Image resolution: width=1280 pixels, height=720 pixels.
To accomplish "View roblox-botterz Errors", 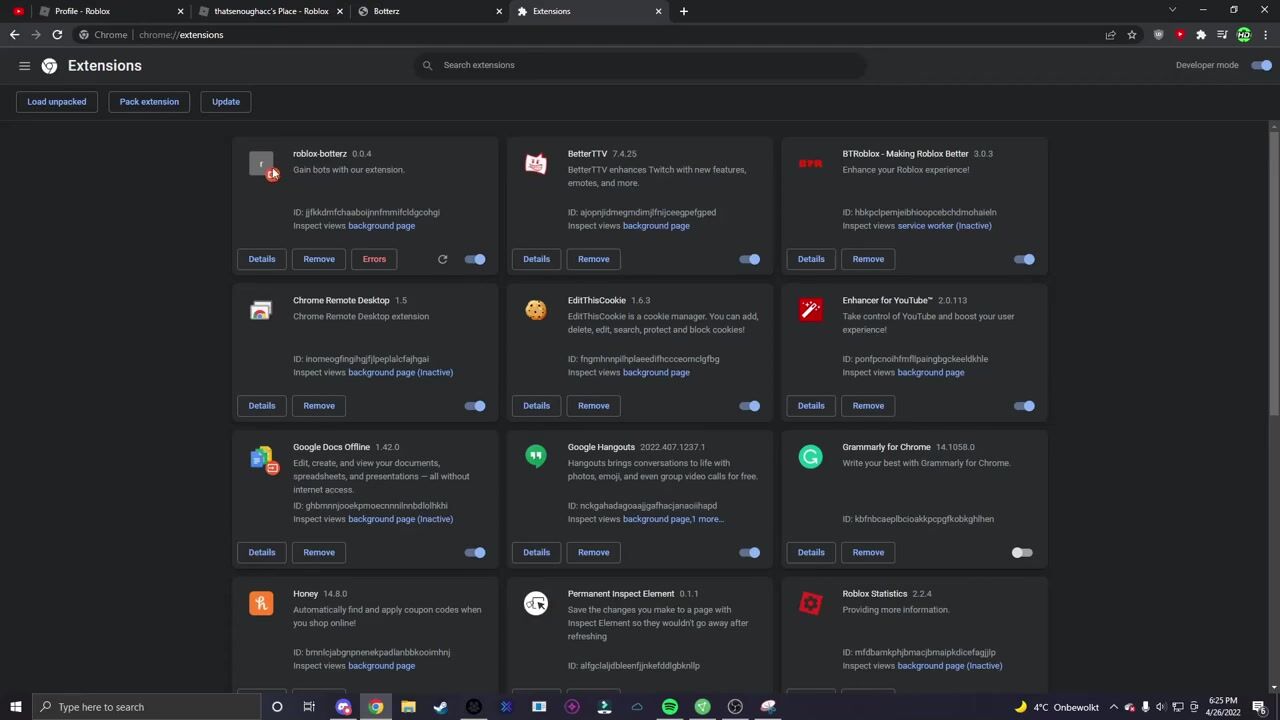I will pos(374,259).
